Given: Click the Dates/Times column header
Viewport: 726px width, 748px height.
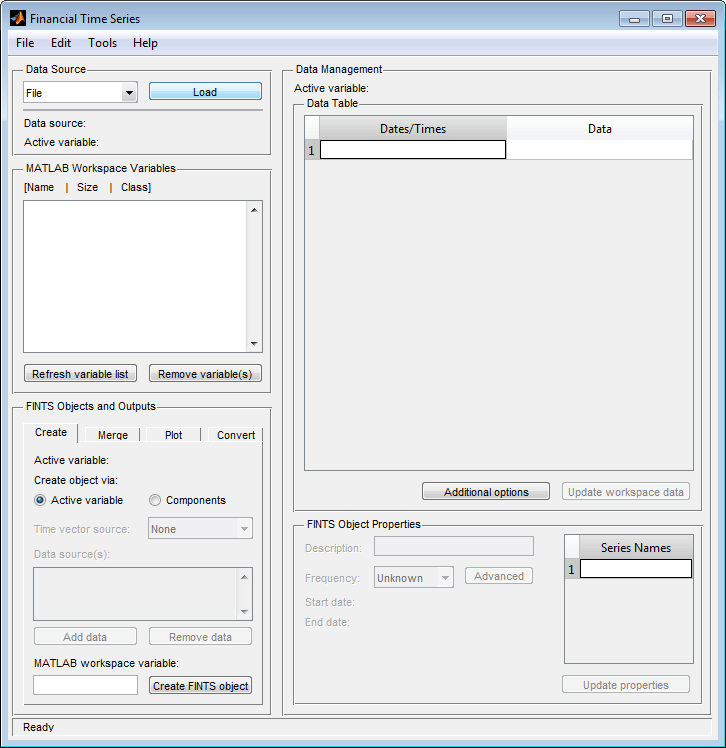Looking at the screenshot, I should [413, 129].
